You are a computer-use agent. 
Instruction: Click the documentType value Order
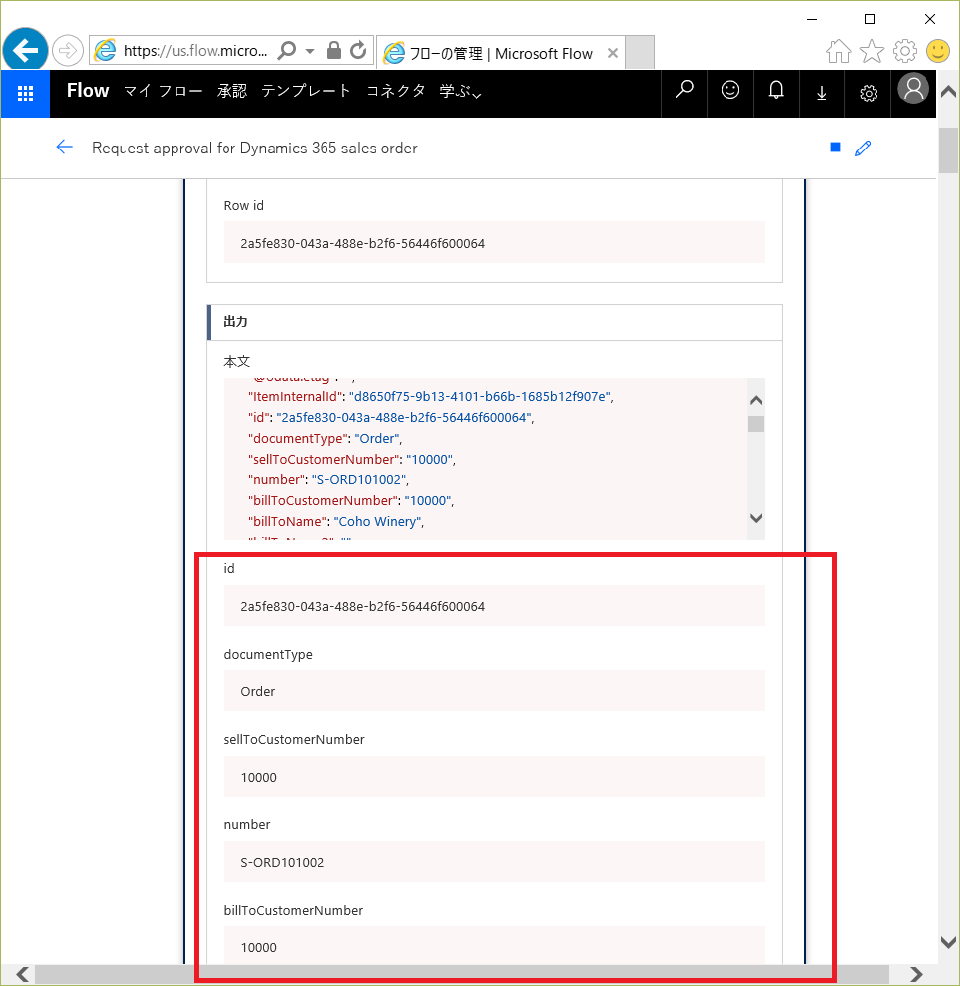494,690
